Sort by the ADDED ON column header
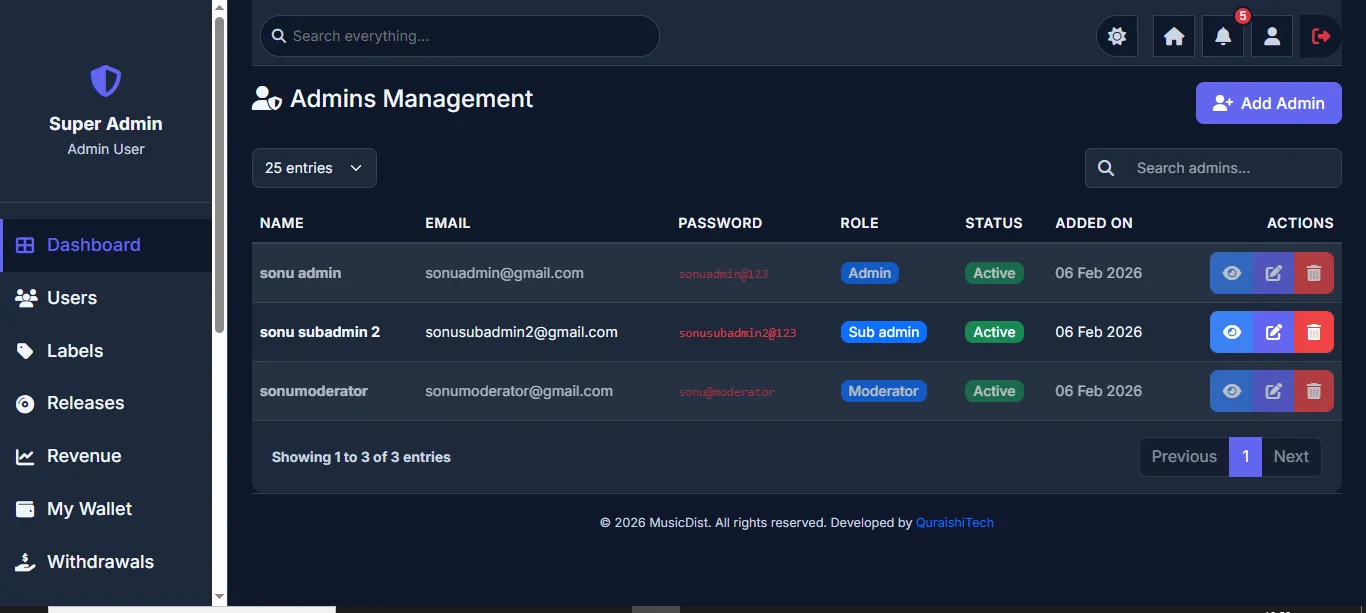The height and width of the screenshot is (613, 1366). point(1094,223)
